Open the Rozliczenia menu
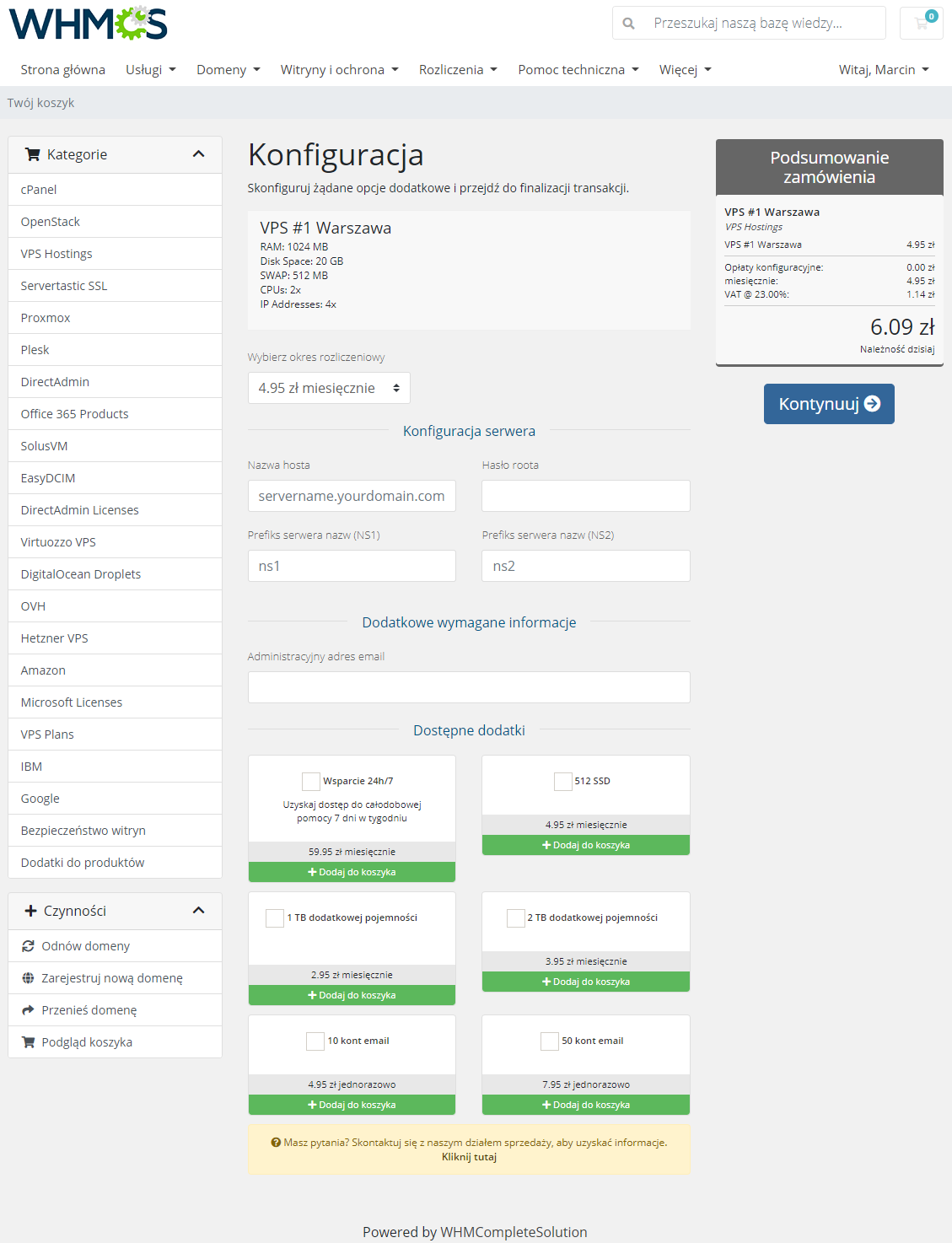Screen dimensions: 952x1243 pos(457,69)
